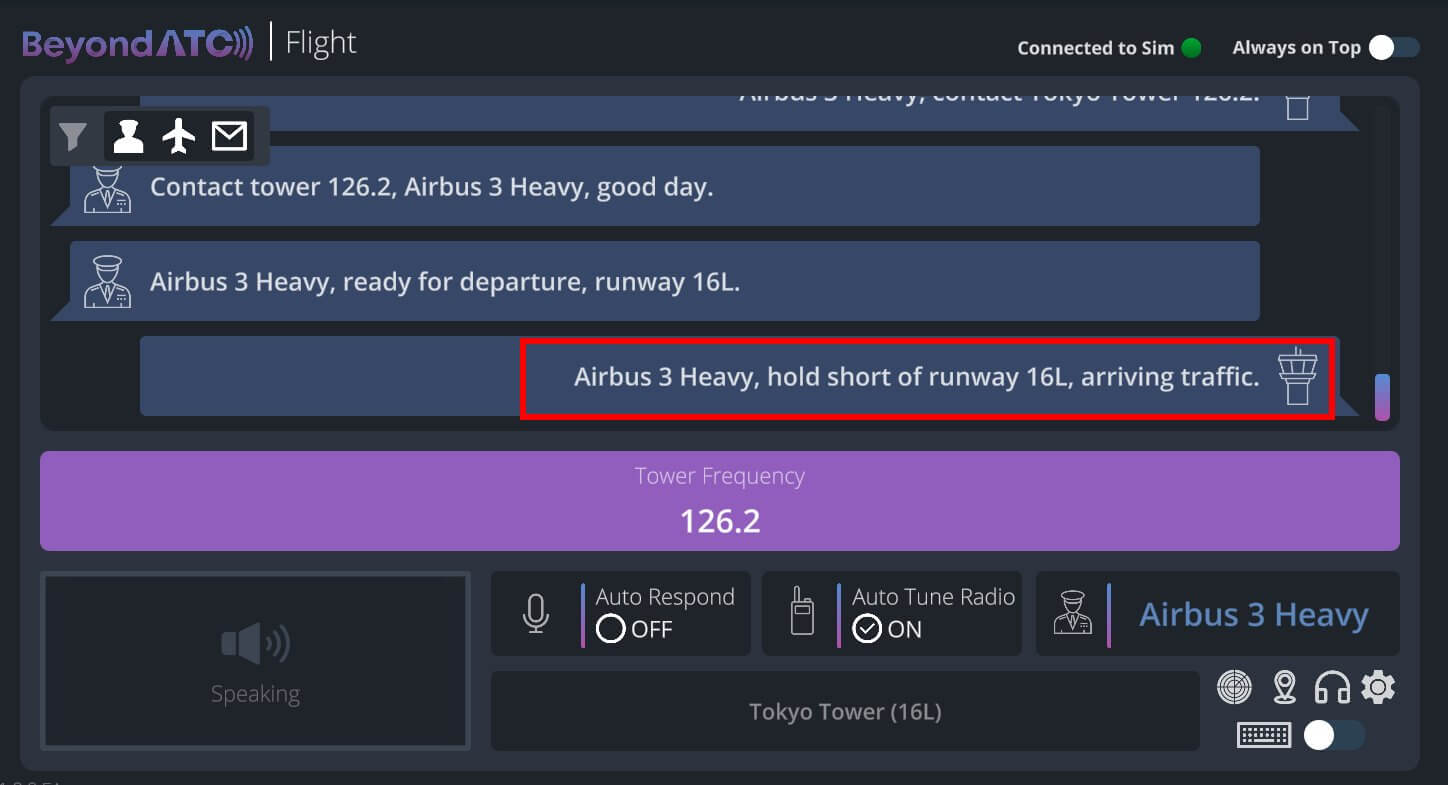Disable Auto Tune Radio
Image resolution: width=1448 pixels, height=785 pixels.
click(x=892, y=614)
